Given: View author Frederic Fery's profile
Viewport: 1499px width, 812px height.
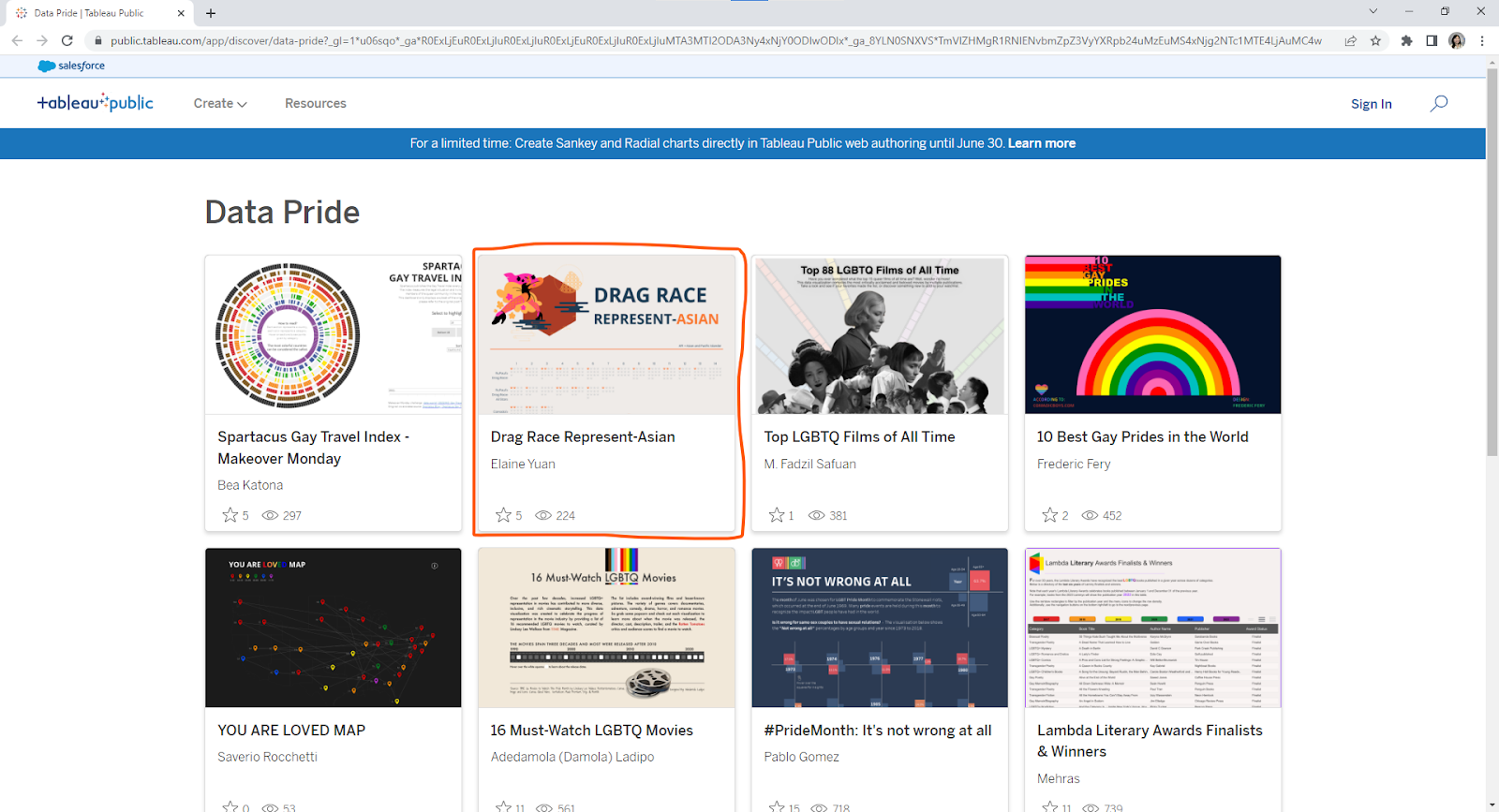Looking at the screenshot, I should (x=1074, y=464).
